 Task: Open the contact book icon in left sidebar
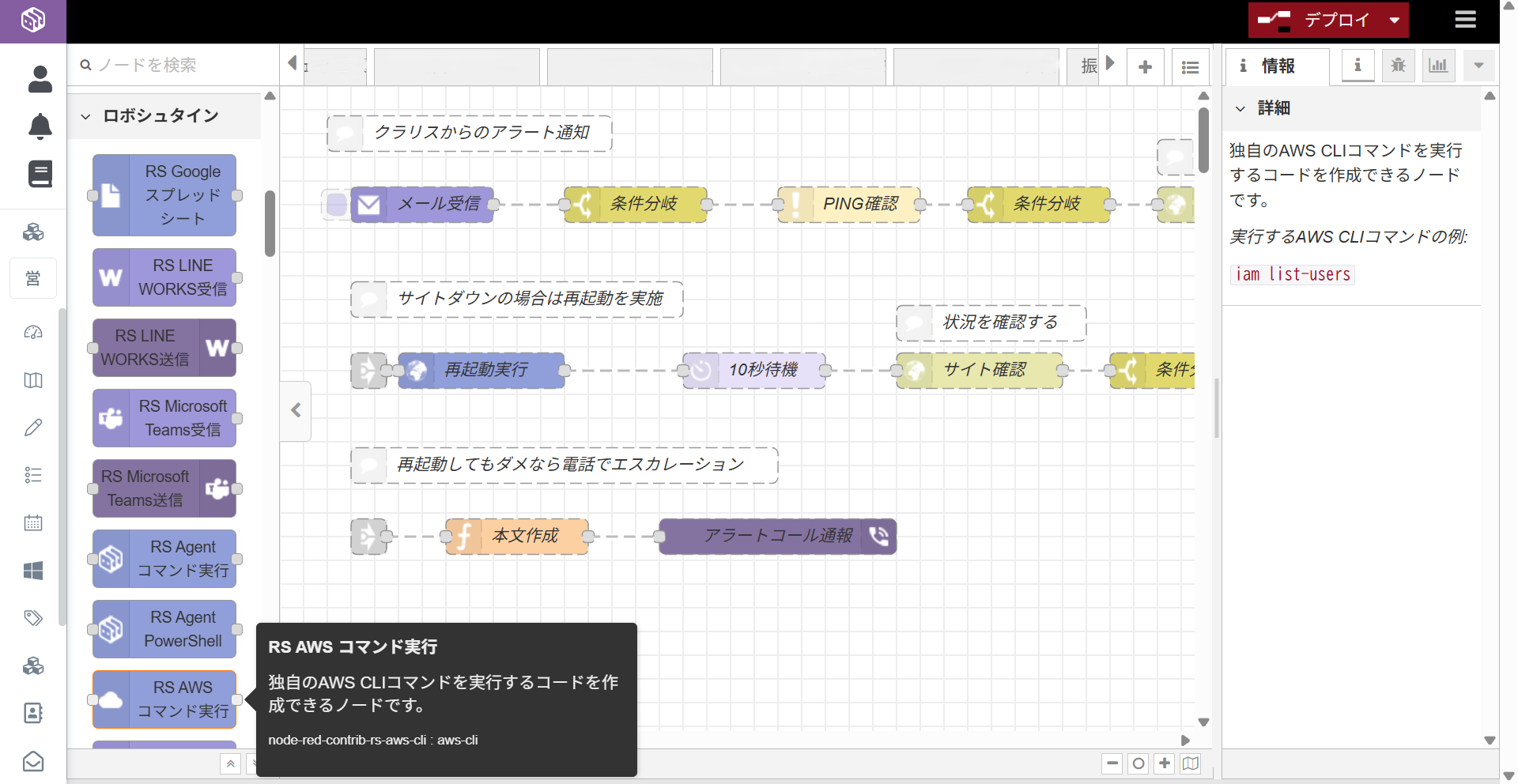coord(33,713)
